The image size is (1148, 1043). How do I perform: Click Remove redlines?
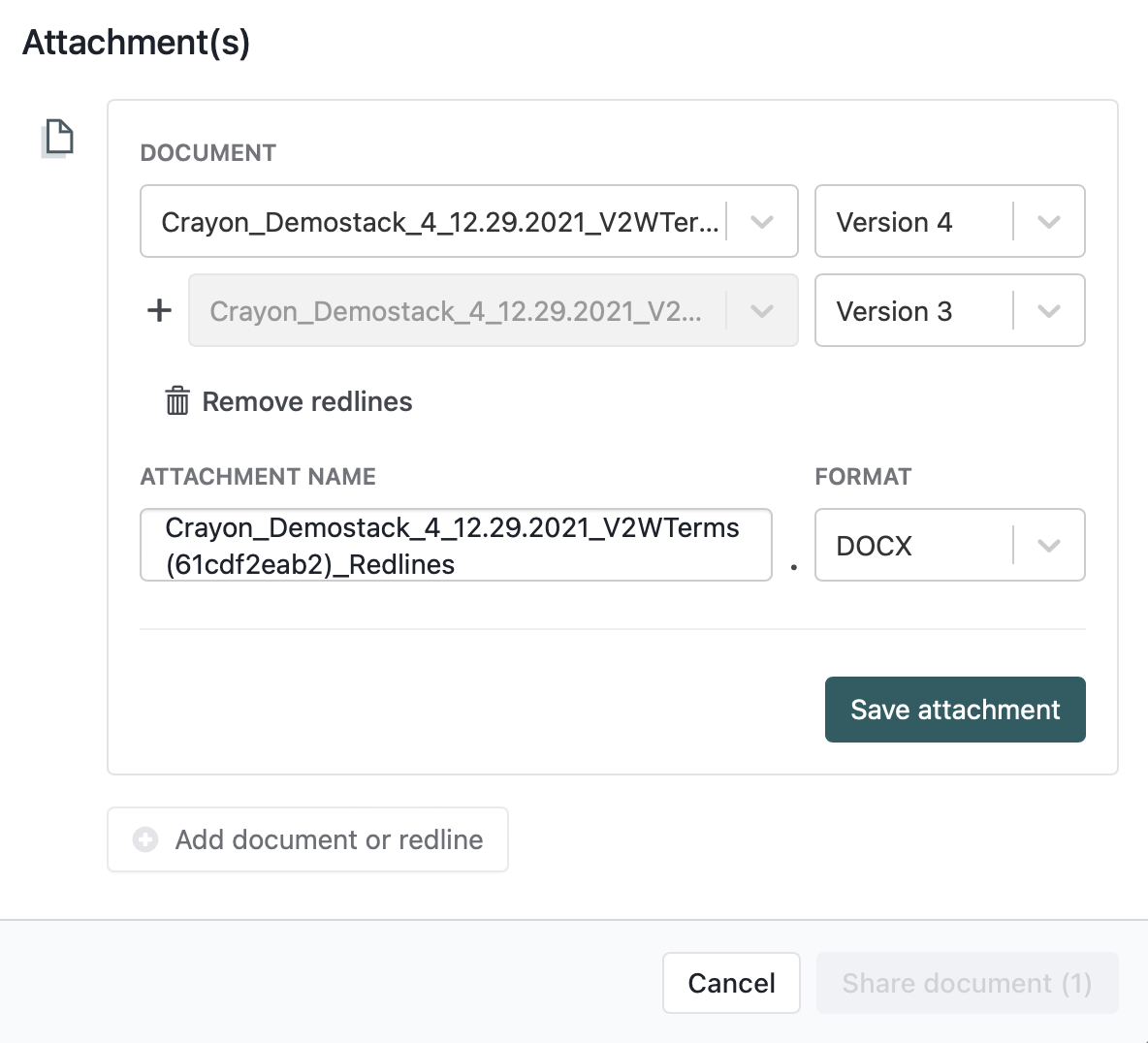[289, 401]
